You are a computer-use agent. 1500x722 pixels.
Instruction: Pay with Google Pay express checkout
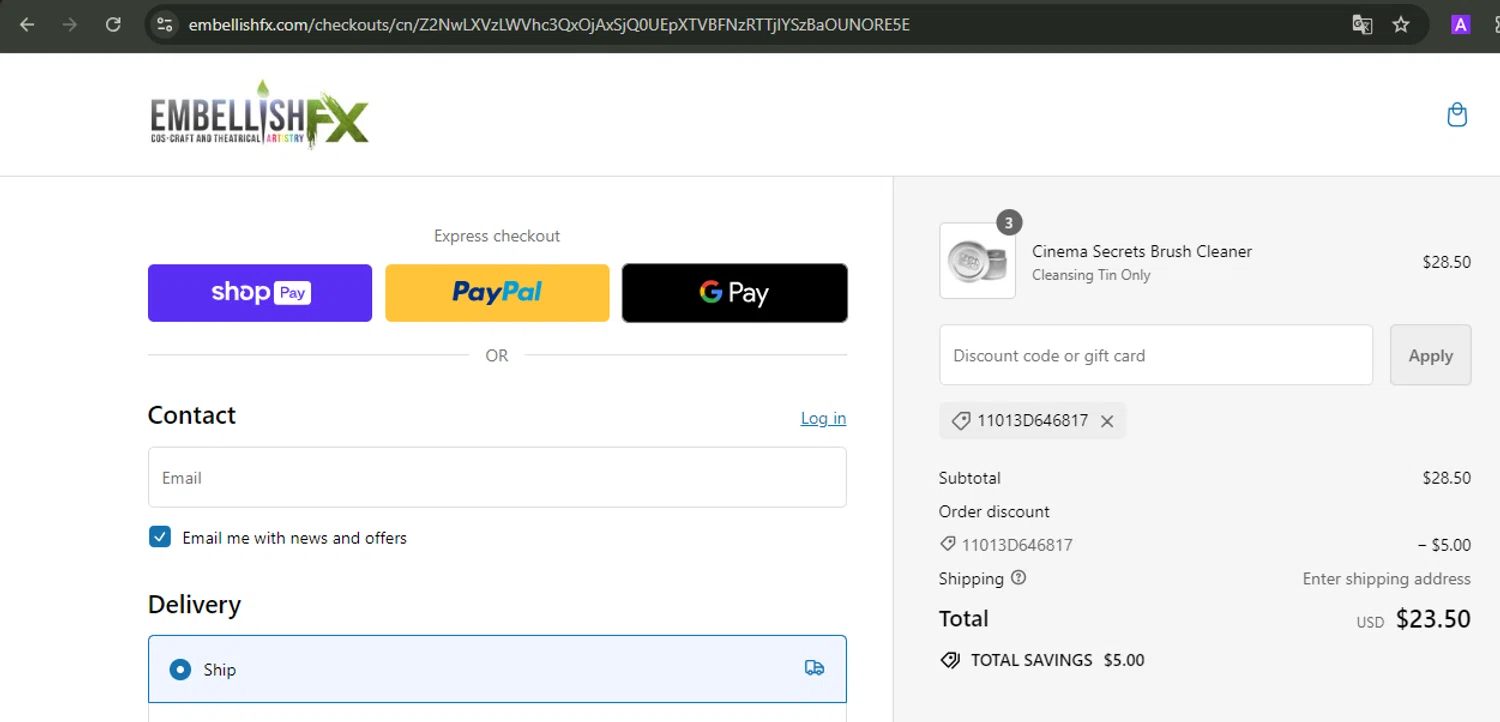pyautogui.click(x=735, y=293)
